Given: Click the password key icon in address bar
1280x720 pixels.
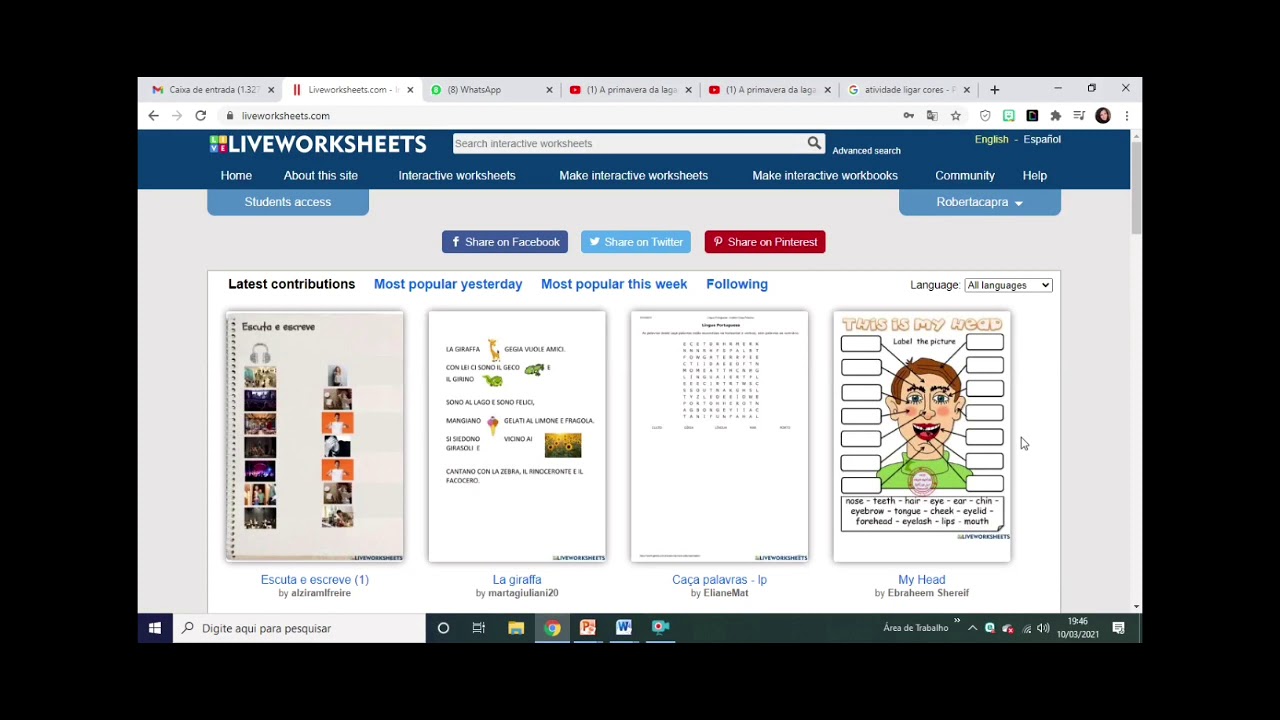Looking at the screenshot, I should click(x=908, y=116).
